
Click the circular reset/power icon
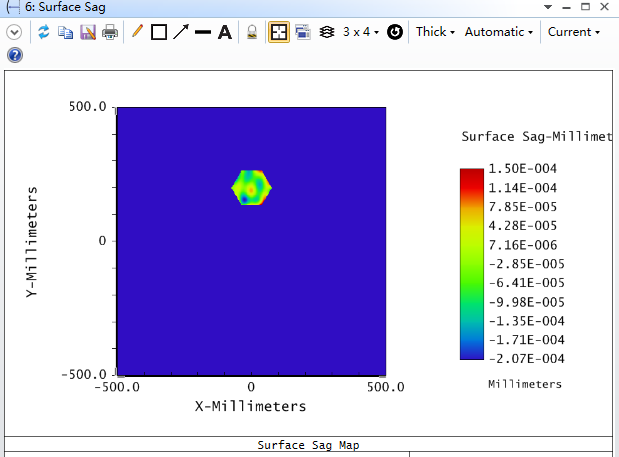(x=395, y=32)
